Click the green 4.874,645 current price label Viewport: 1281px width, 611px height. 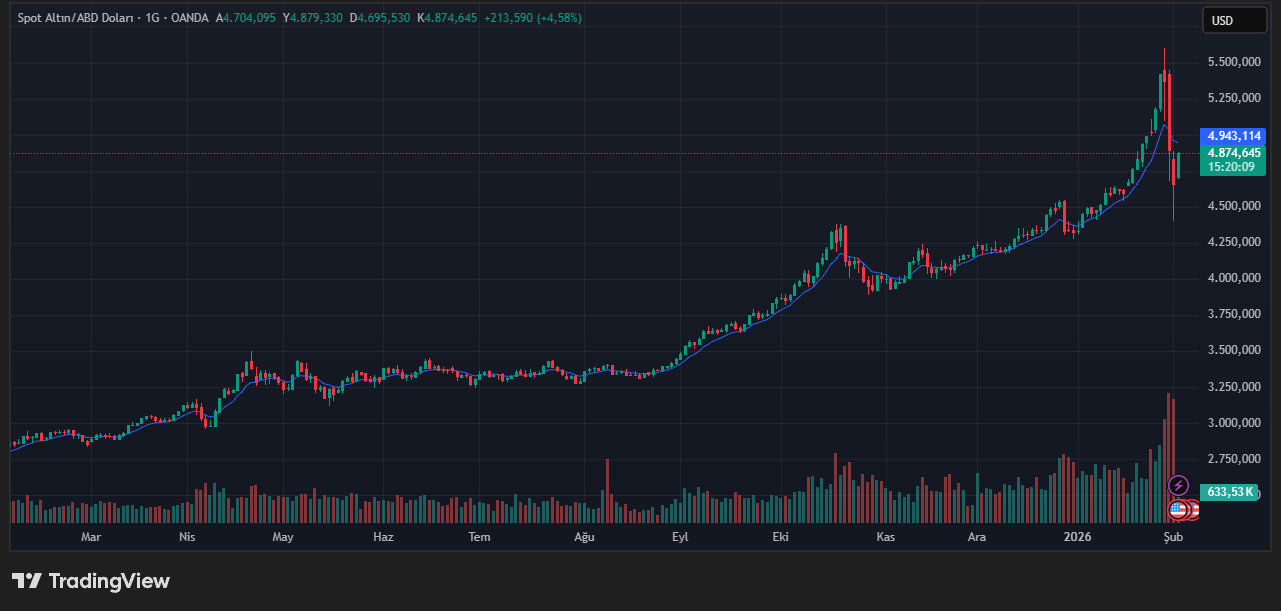(x=1234, y=153)
